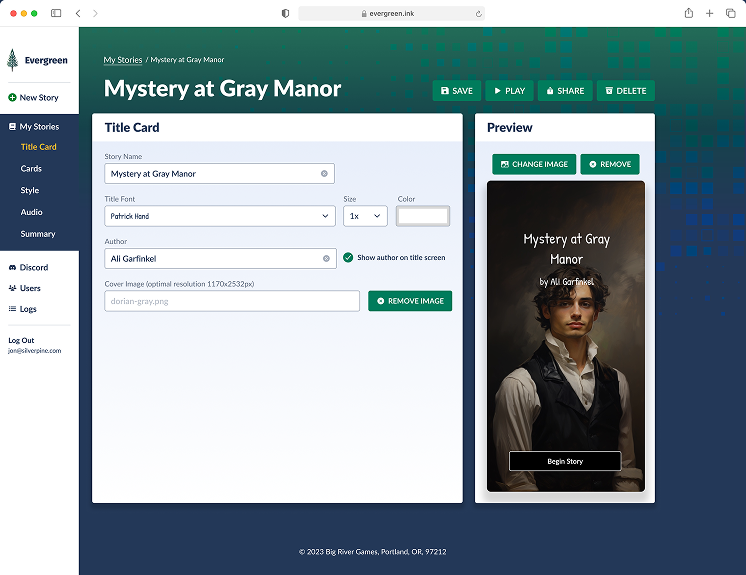
Task: Click the DELETE button
Action: point(626,91)
